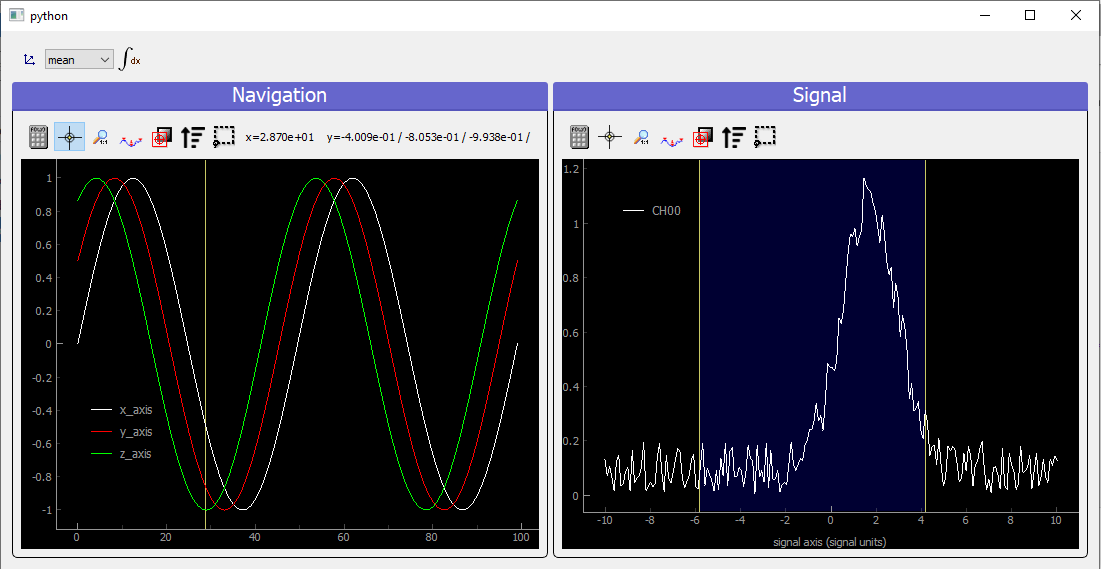Open the math calculator icon in Navigation toolbar

[39, 136]
